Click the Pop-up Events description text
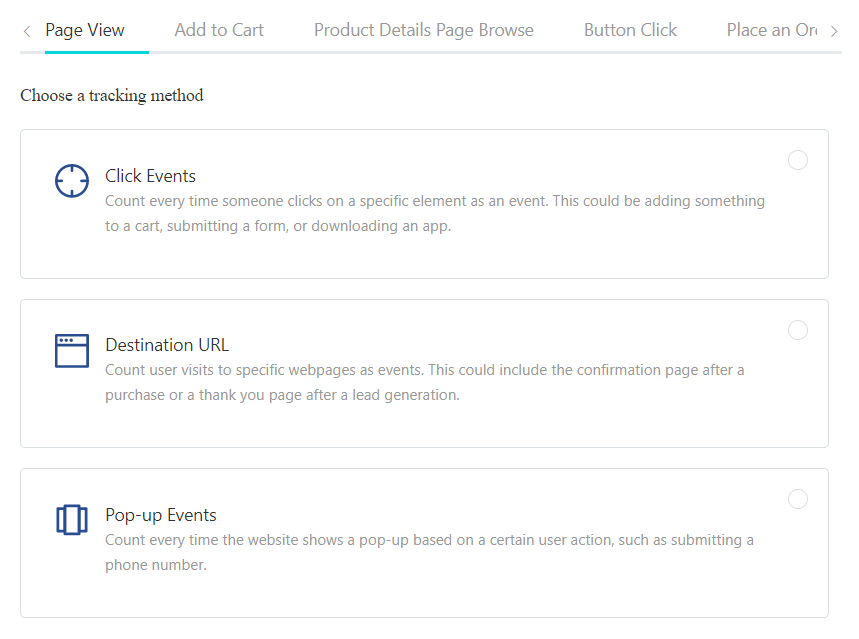859x639 pixels. (429, 552)
